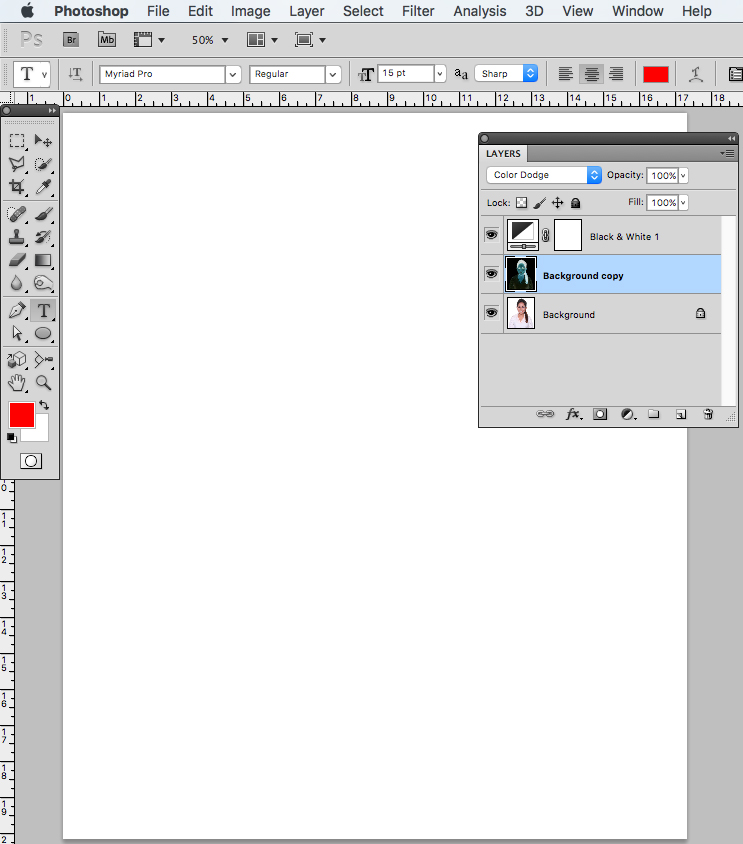
Task: Add a layer mask from Layers panel
Action: point(600,414)
